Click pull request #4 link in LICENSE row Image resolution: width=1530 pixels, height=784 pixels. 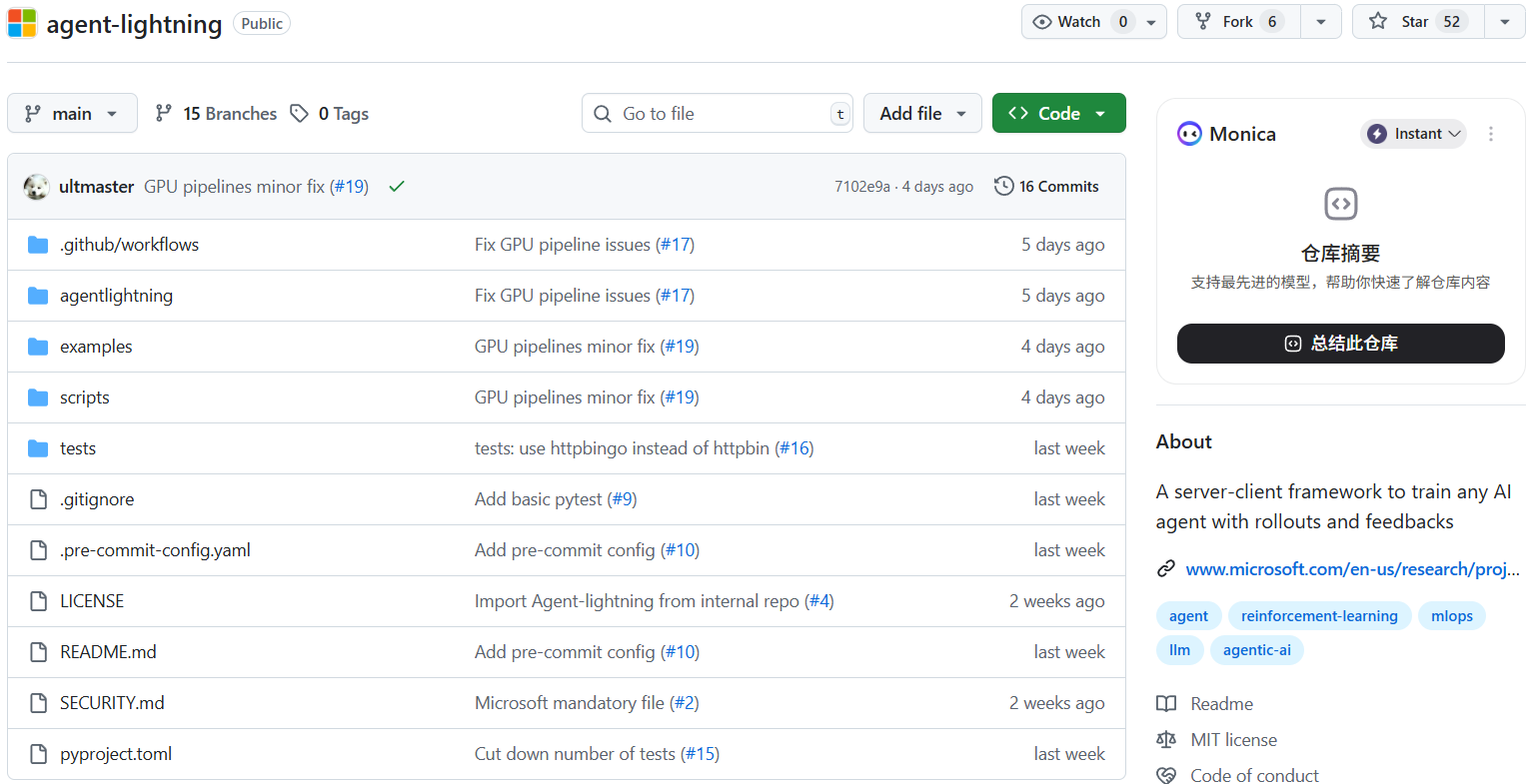click(x=819, y=601)
